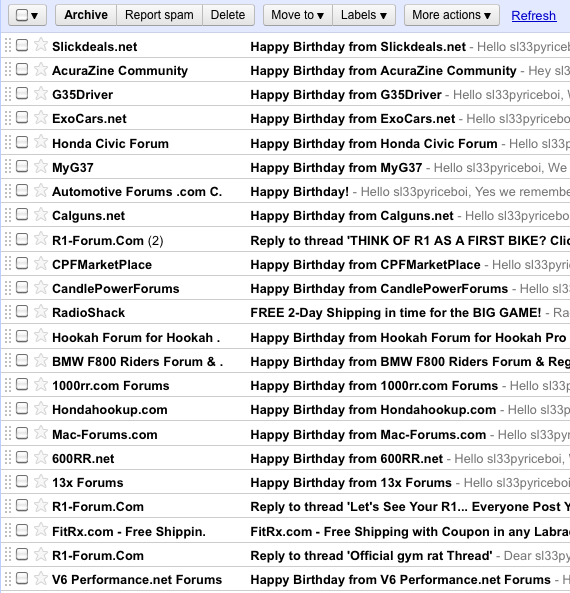Check the G35Driver email checkbox
Screen dimensions: 570x593
[22, 93]
